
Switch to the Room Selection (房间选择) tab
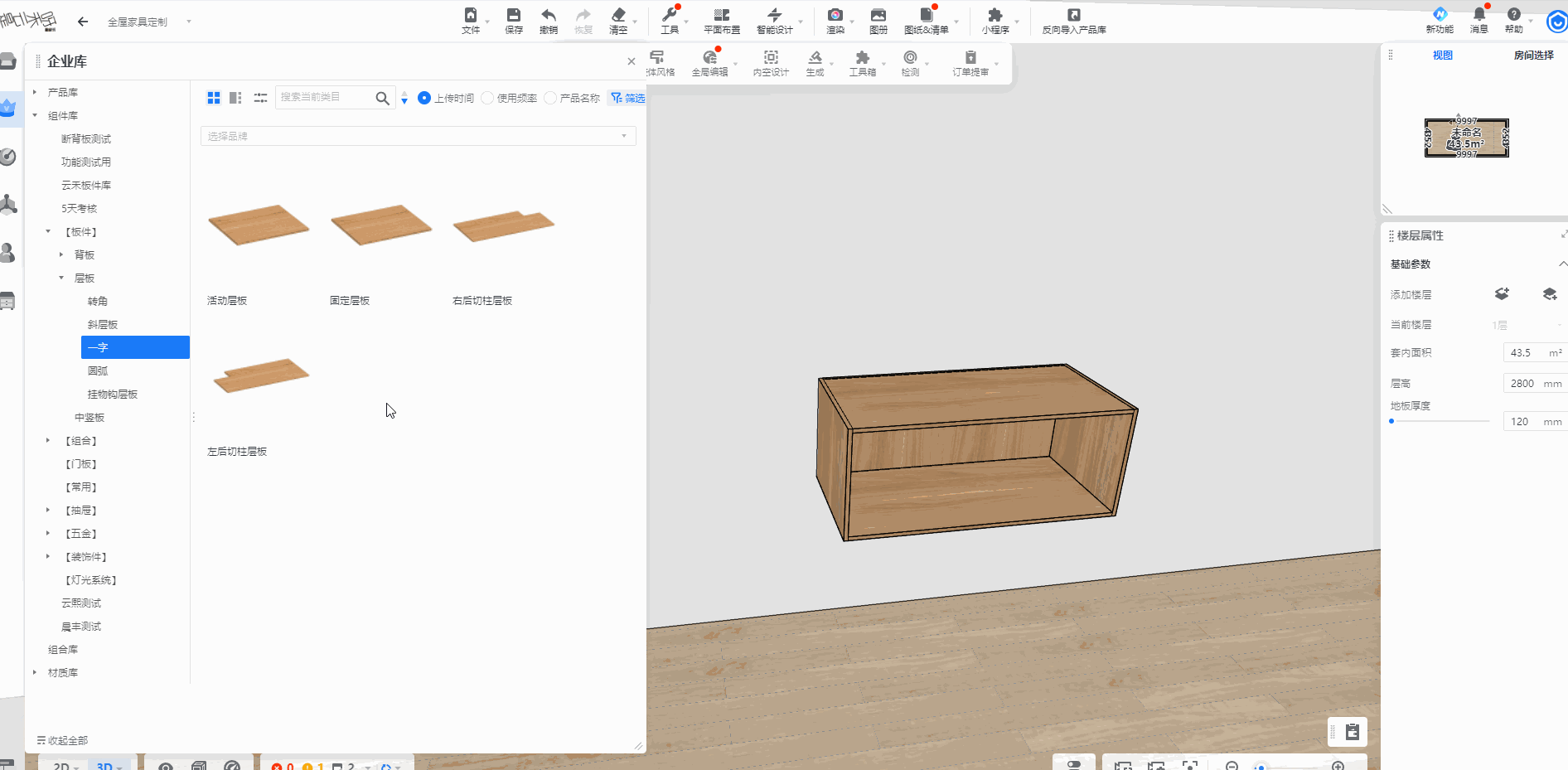(x=1533, y=56)
